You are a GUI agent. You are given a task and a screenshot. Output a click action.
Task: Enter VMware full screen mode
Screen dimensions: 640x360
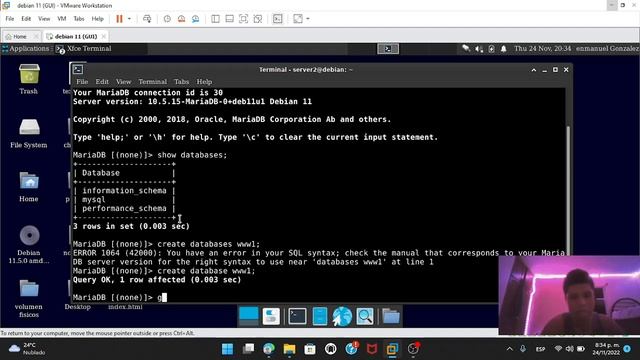tap(243, 19)
